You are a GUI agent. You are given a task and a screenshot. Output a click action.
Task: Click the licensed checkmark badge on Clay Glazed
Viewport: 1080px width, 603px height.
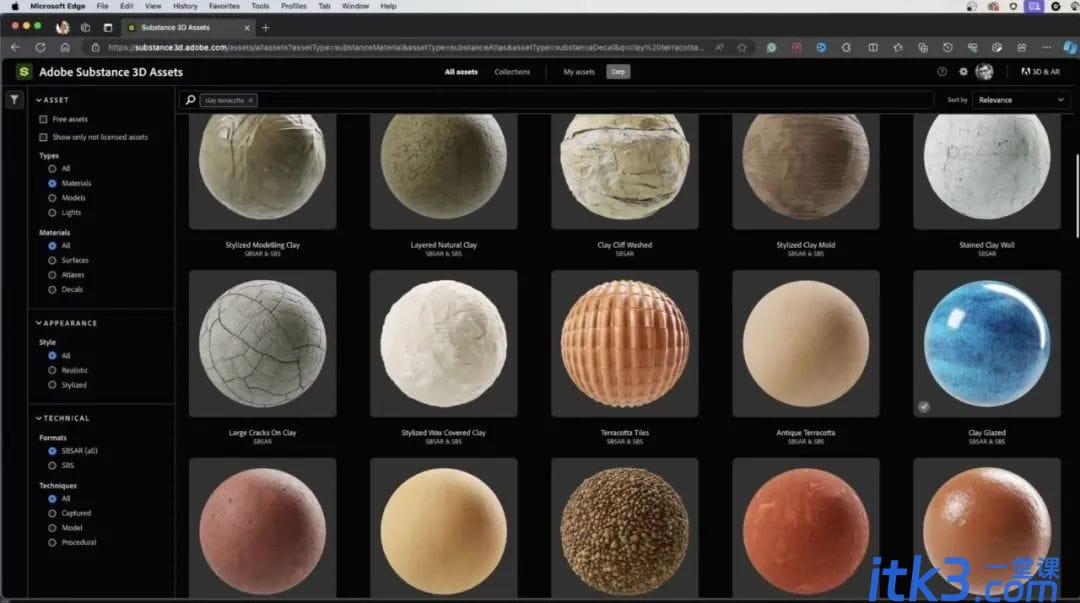point(924,407)
